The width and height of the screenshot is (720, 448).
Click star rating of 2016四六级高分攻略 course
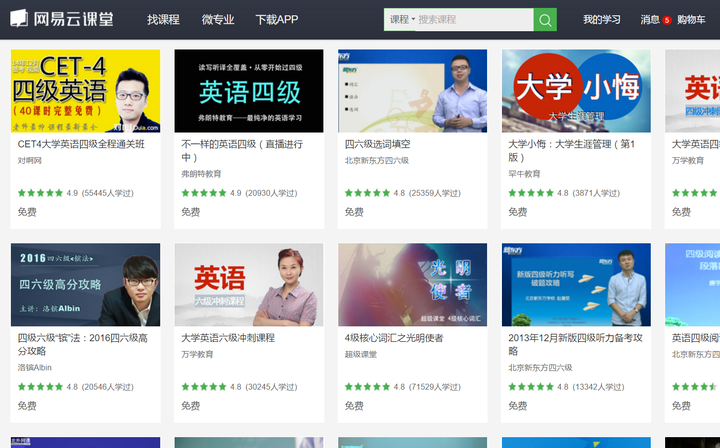point(40,386)
